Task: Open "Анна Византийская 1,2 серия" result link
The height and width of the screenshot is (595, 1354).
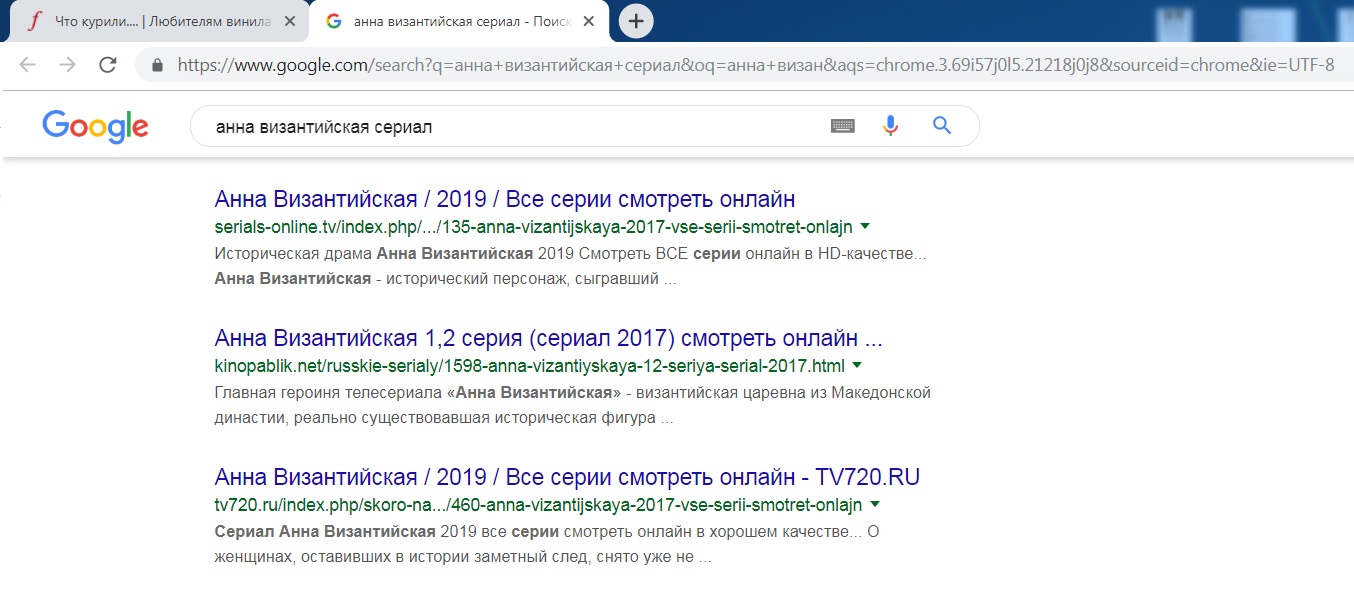Action: (x=548, y=337)
